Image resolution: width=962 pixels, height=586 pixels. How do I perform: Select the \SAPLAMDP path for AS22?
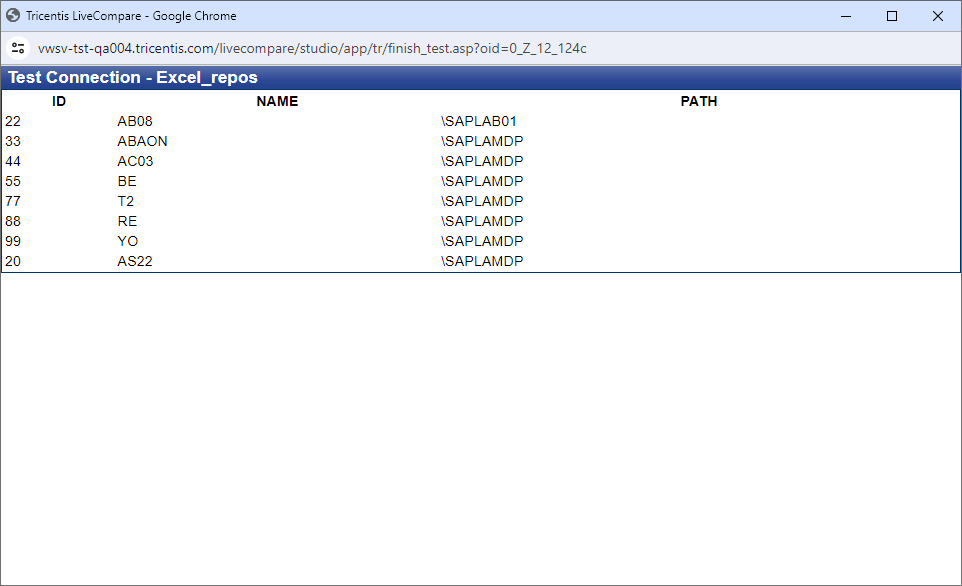tap(481, 261)
